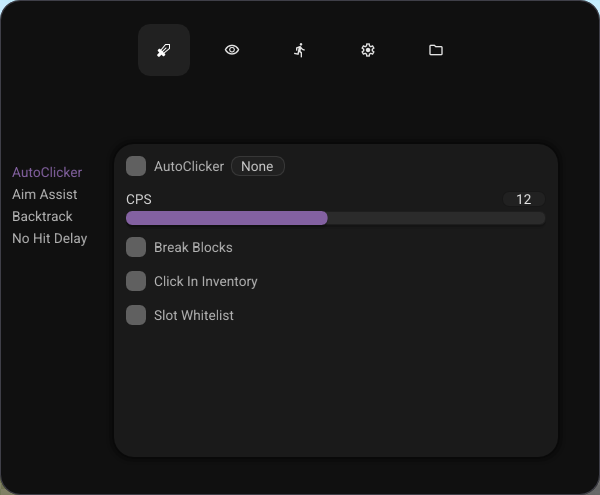
Task: Open the No Hit Delay module
Action: [x=50, y=238]
